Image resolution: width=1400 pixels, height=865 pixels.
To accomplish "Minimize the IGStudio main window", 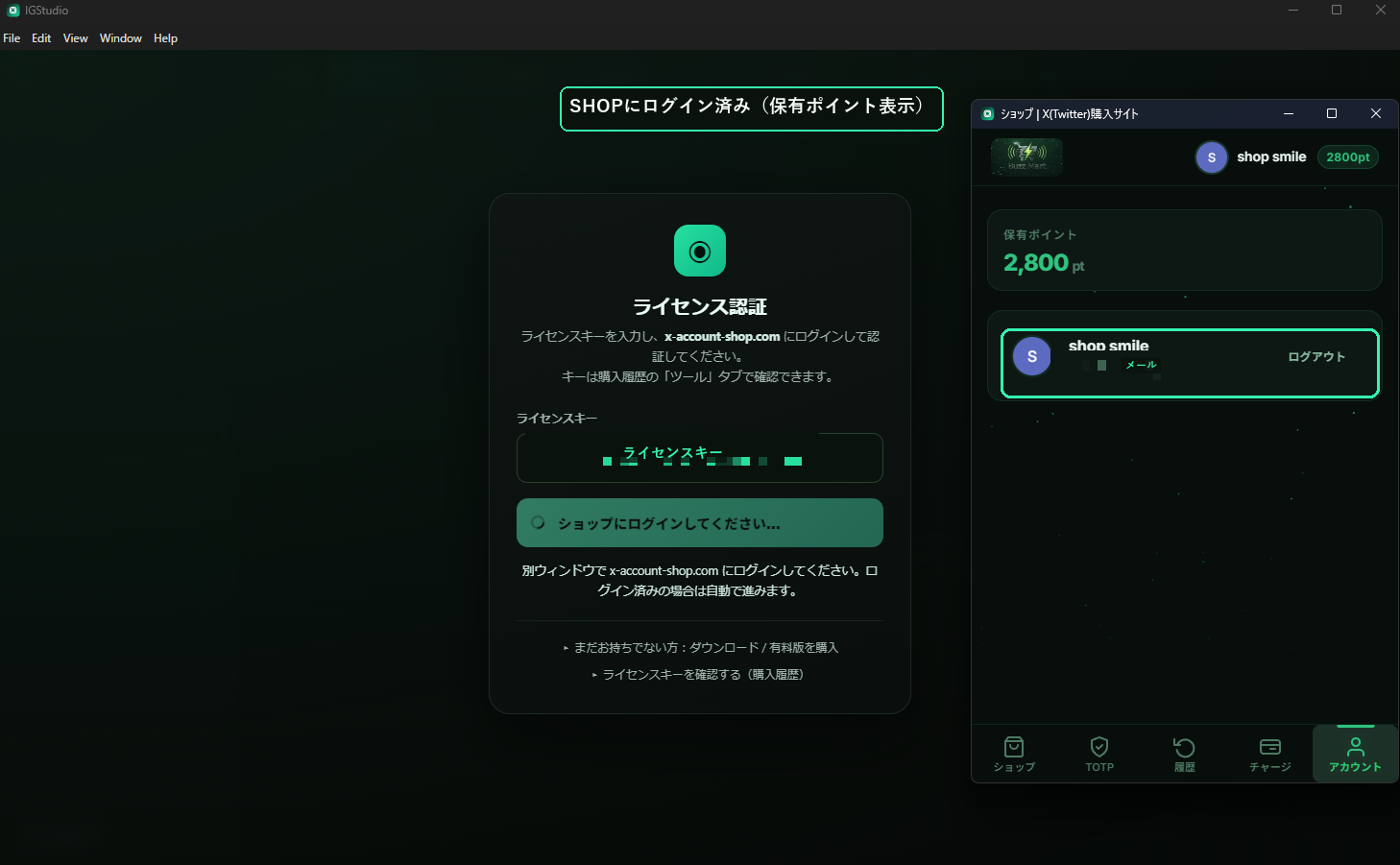I will coord(1293,11).
